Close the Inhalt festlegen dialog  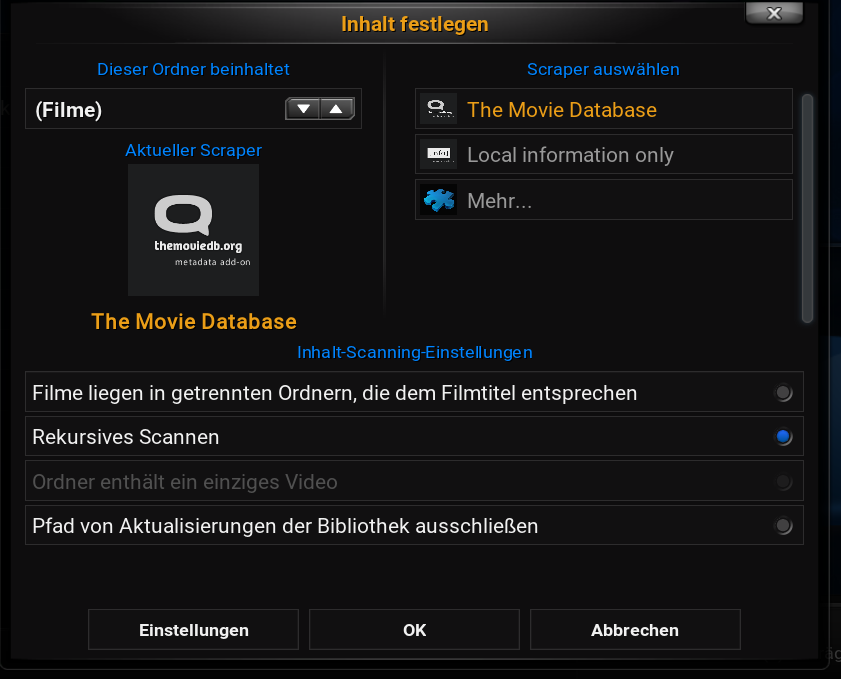click(x=774, y=13)
